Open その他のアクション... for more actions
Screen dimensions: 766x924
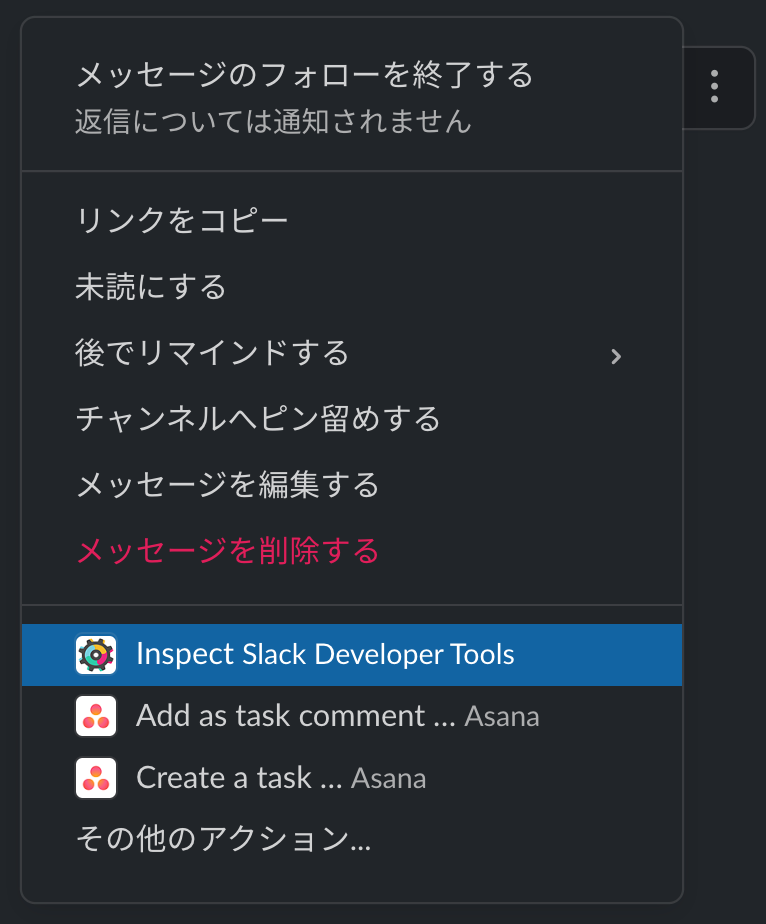coord(223,839)
